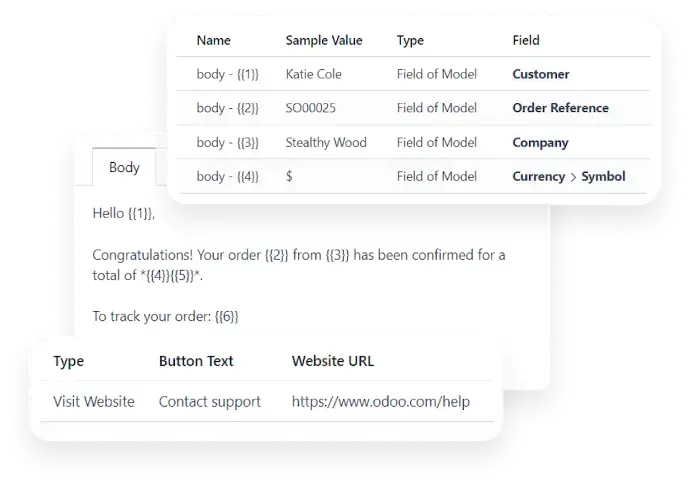The width and height of the screenshot is (690, 485).
Task: Open the Company field selector
Action: click(540, 142)
